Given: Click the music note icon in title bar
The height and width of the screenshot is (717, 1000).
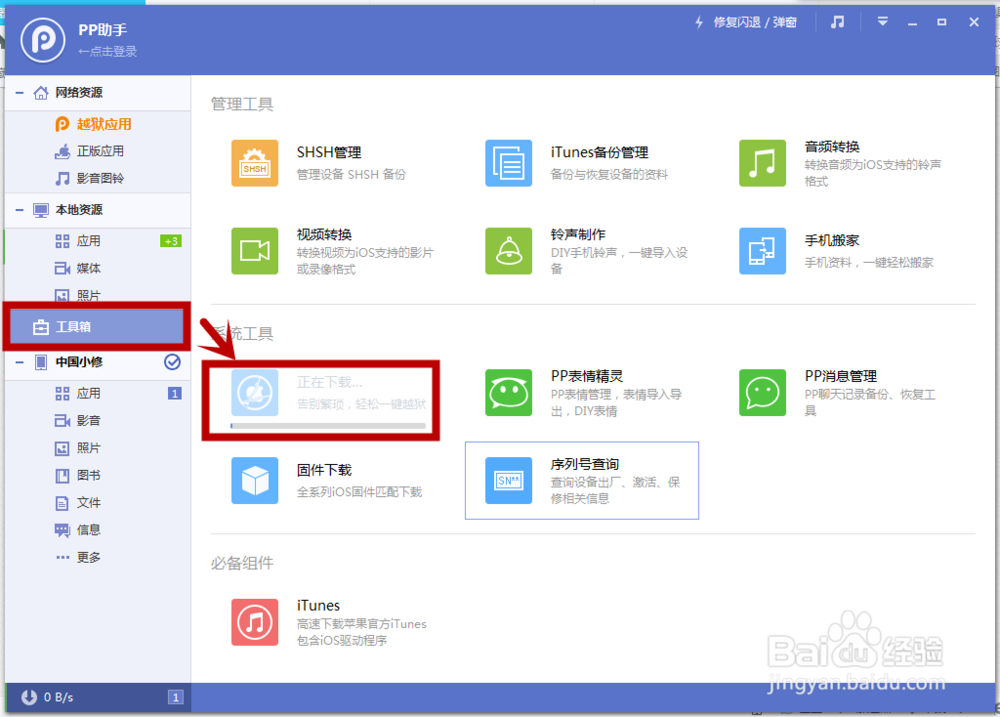Looking at the screenshot, I should 837,22.
